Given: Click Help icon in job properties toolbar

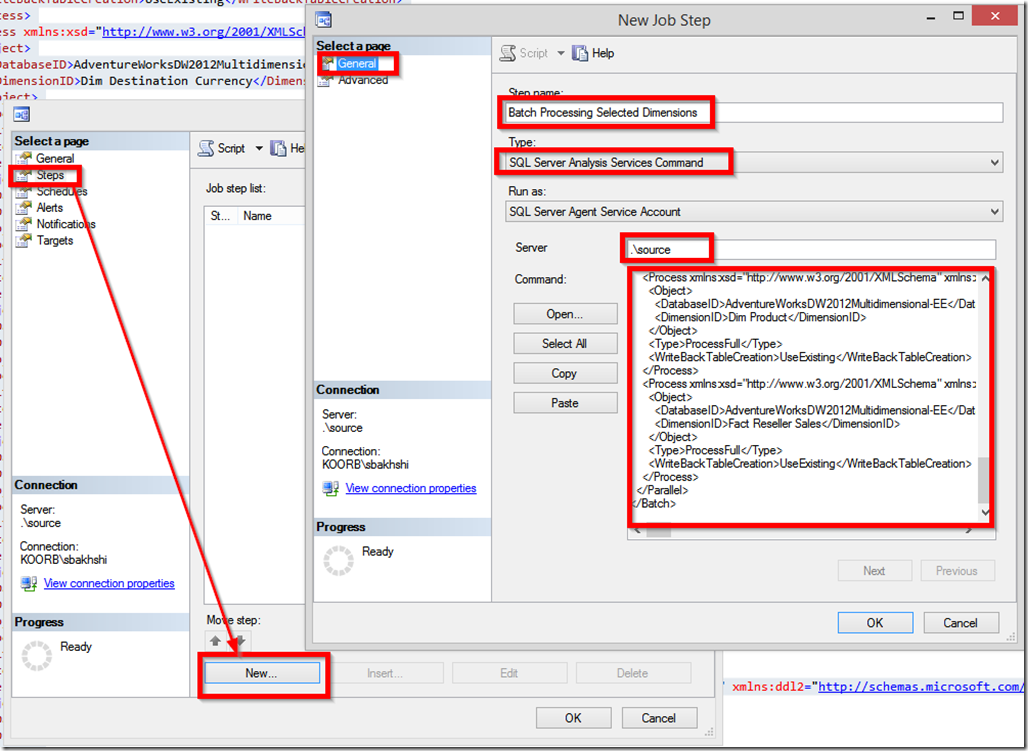Looking at the screenshot, I should tap(278, 148).
